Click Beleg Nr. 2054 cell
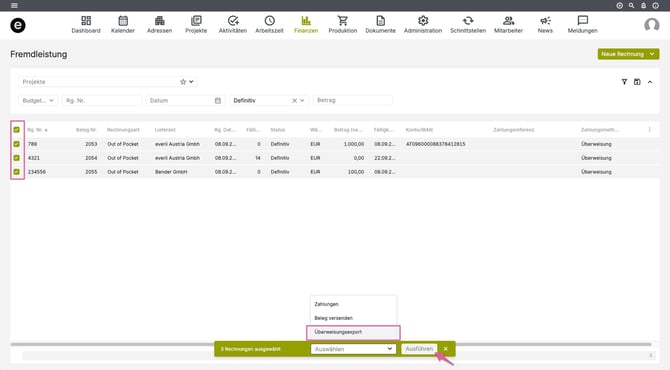This screenshot has height=370, width=670. pyautogui.click(x=91, y=158)
